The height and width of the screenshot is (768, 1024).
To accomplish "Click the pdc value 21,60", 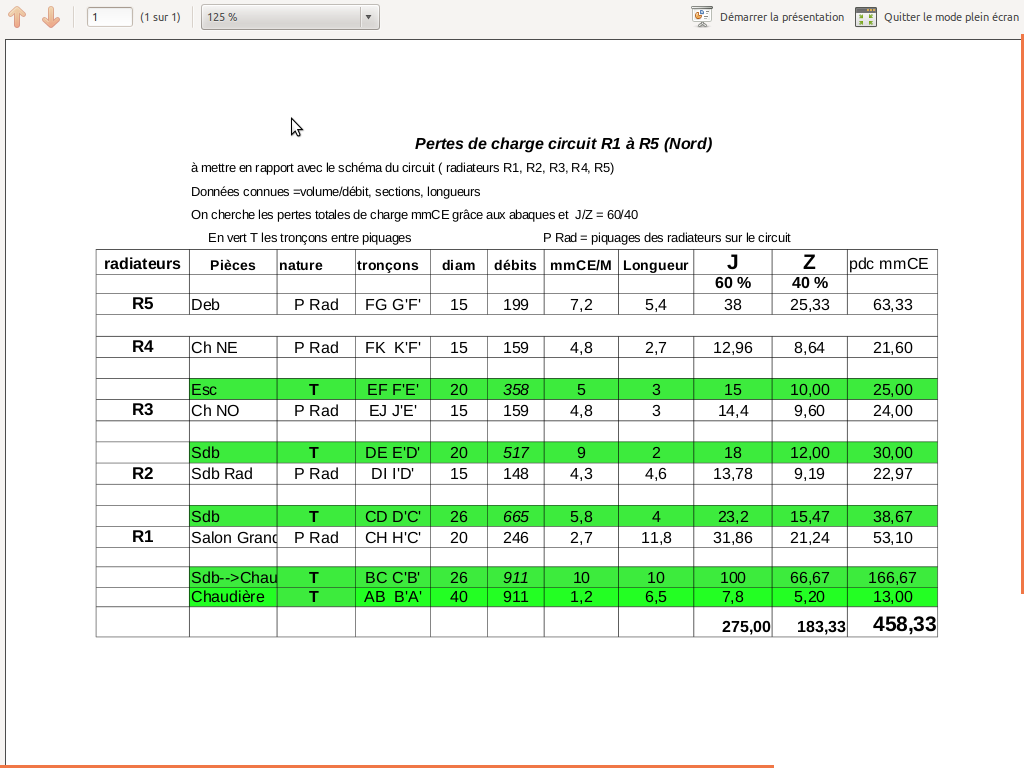I will 892,347.
